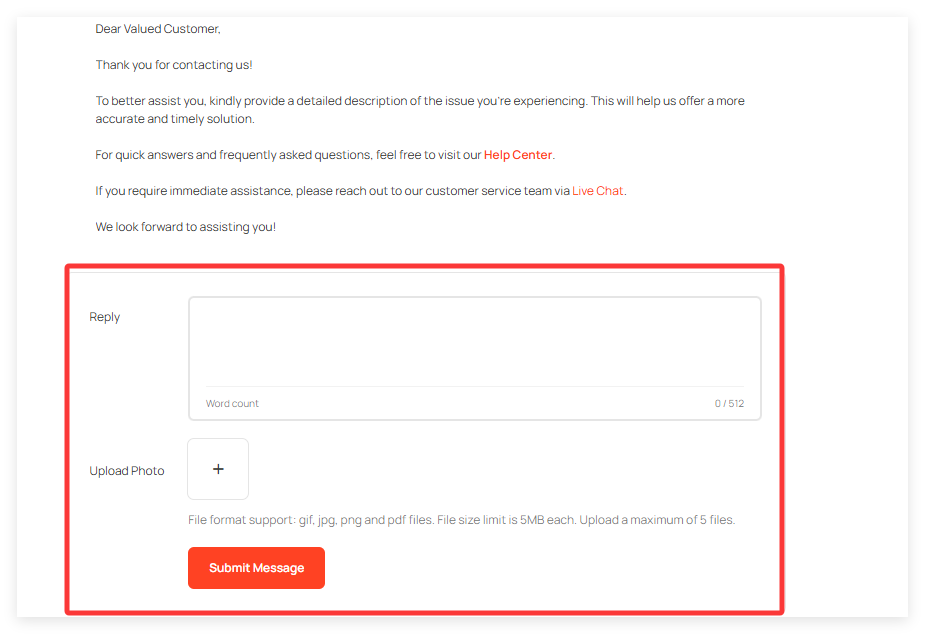This screenshot has height=634, width=925.
Task: Focus the Reply message text area
Action: pyautogui.click(x=474, y=341)
